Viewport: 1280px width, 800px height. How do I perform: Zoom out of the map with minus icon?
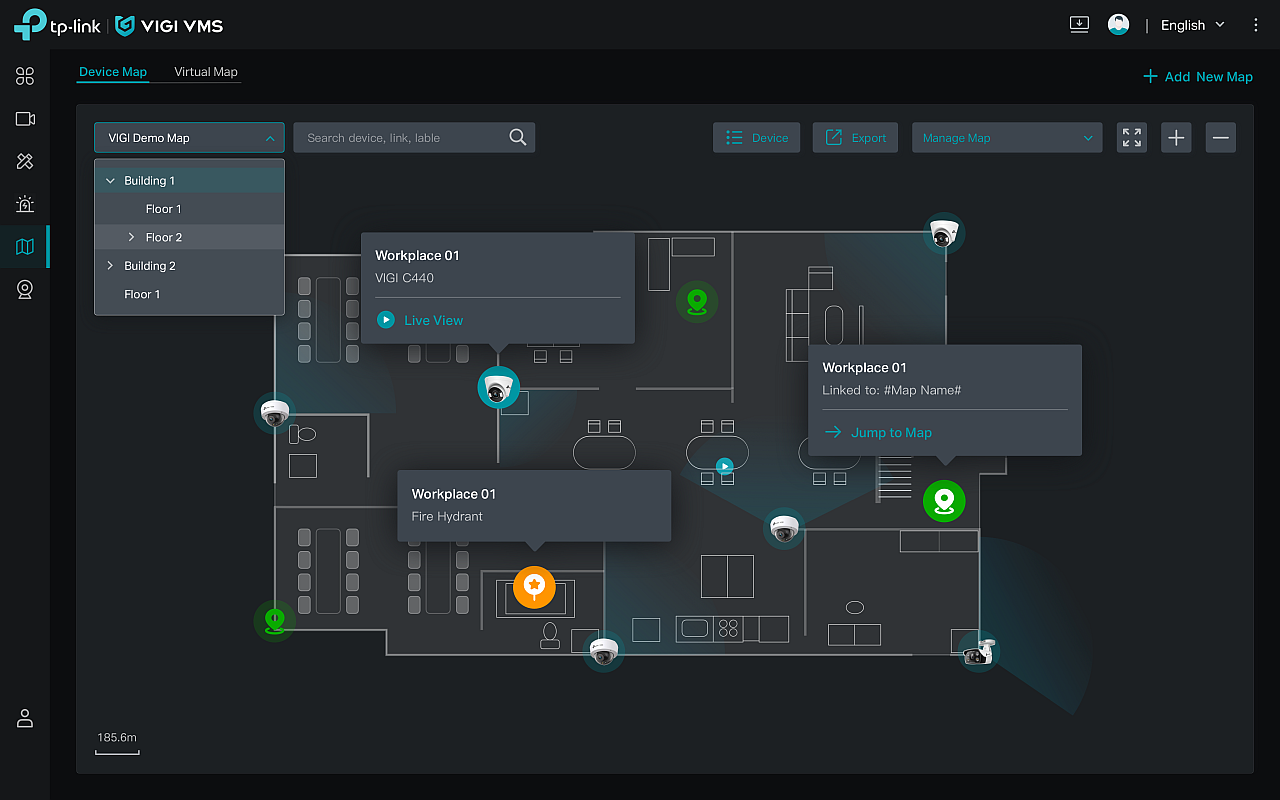(1220, 137)
